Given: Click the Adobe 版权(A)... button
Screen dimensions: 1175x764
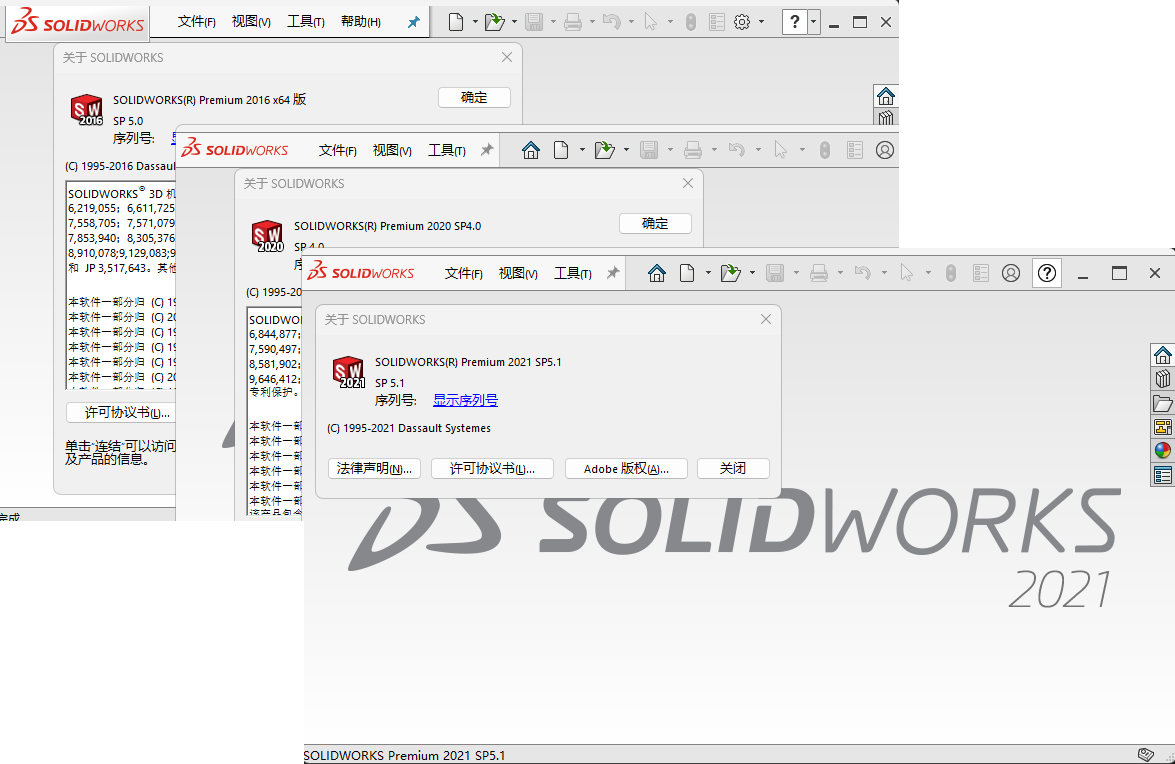Looking at the screenshot, I should [x=626, y=468].
